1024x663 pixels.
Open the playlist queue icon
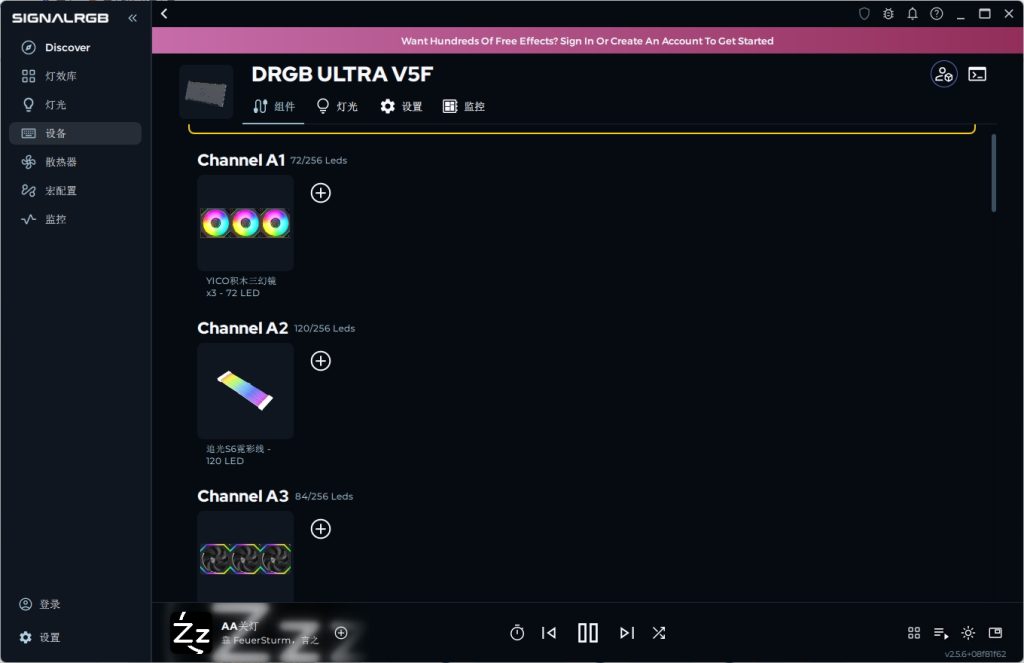pyautogui.click(x=940, y=632)
